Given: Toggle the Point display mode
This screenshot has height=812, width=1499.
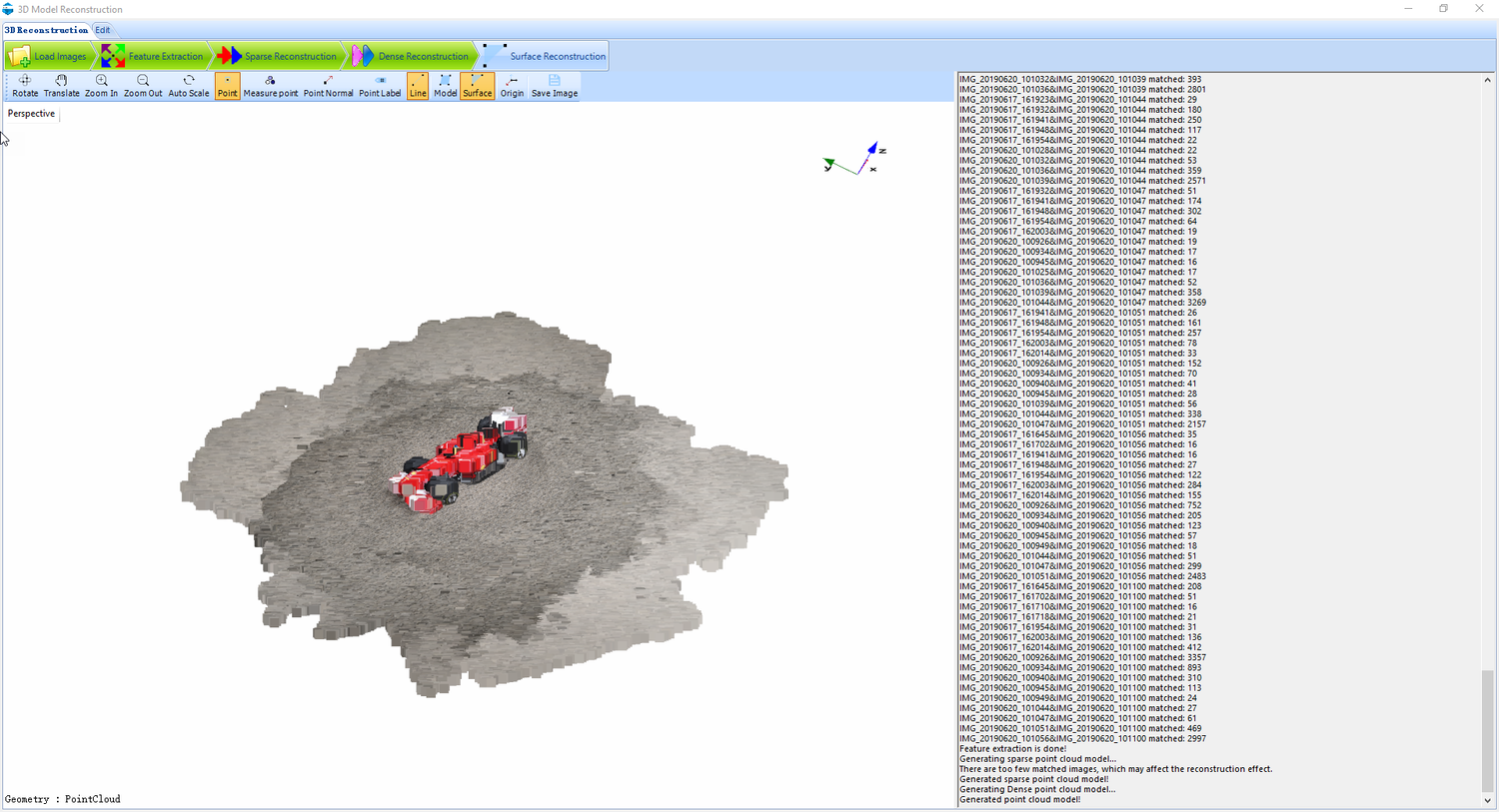Looking at the screenshot, I should coord(227,85).
